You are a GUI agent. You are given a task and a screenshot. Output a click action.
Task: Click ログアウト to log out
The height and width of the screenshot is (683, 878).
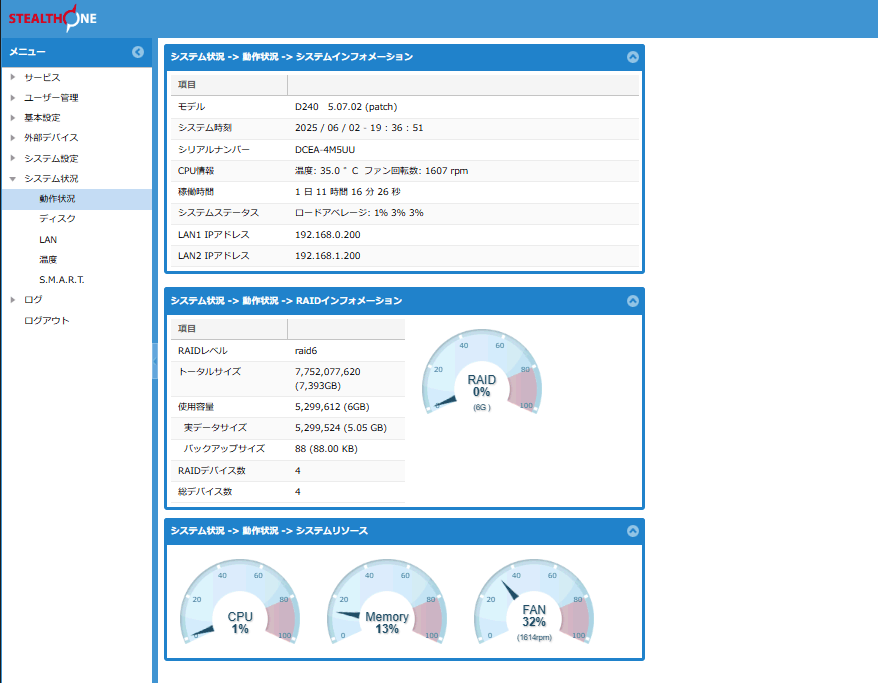click(x=46, y=320)
